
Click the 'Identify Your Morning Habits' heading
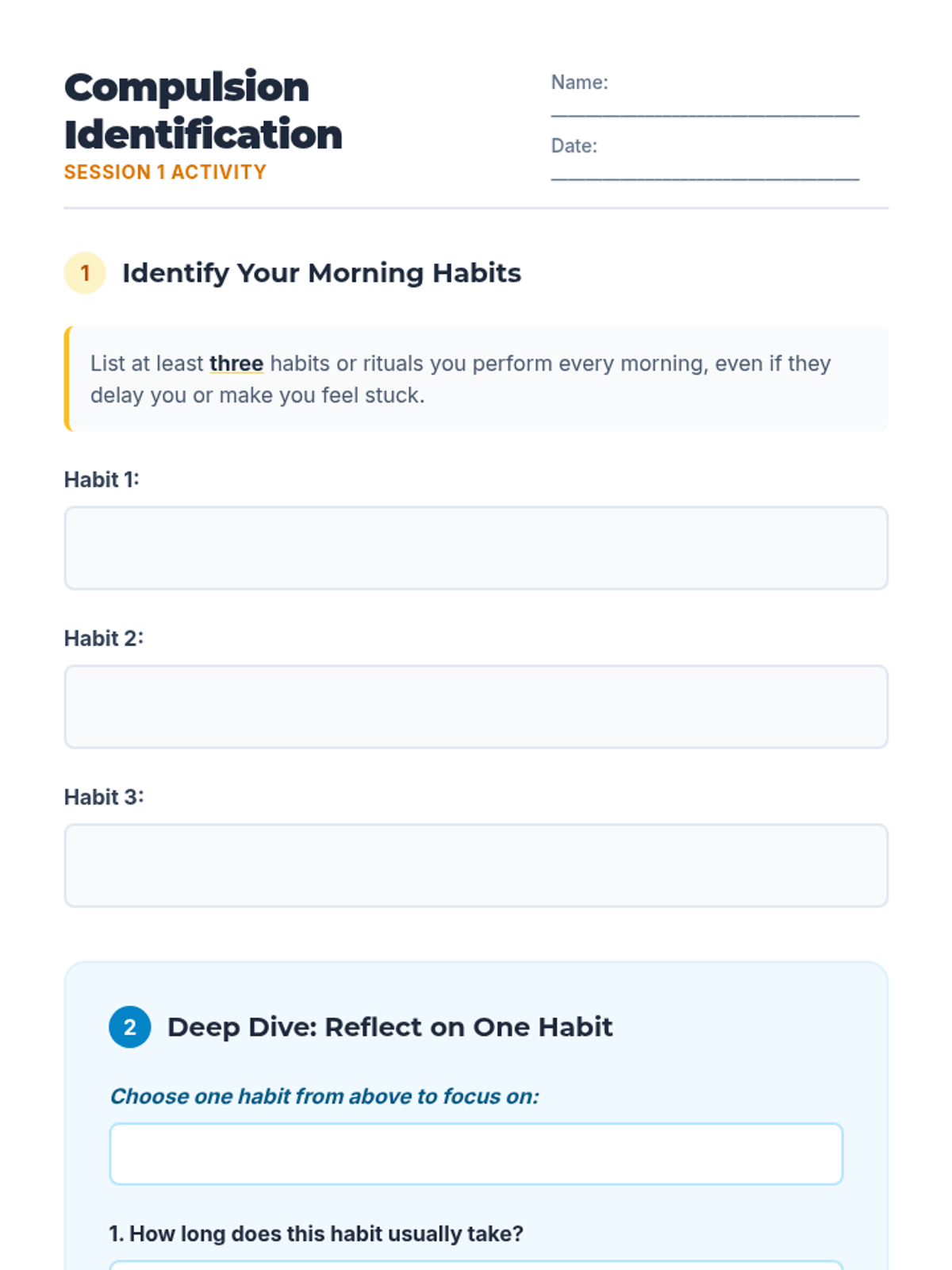pos(321,273)
